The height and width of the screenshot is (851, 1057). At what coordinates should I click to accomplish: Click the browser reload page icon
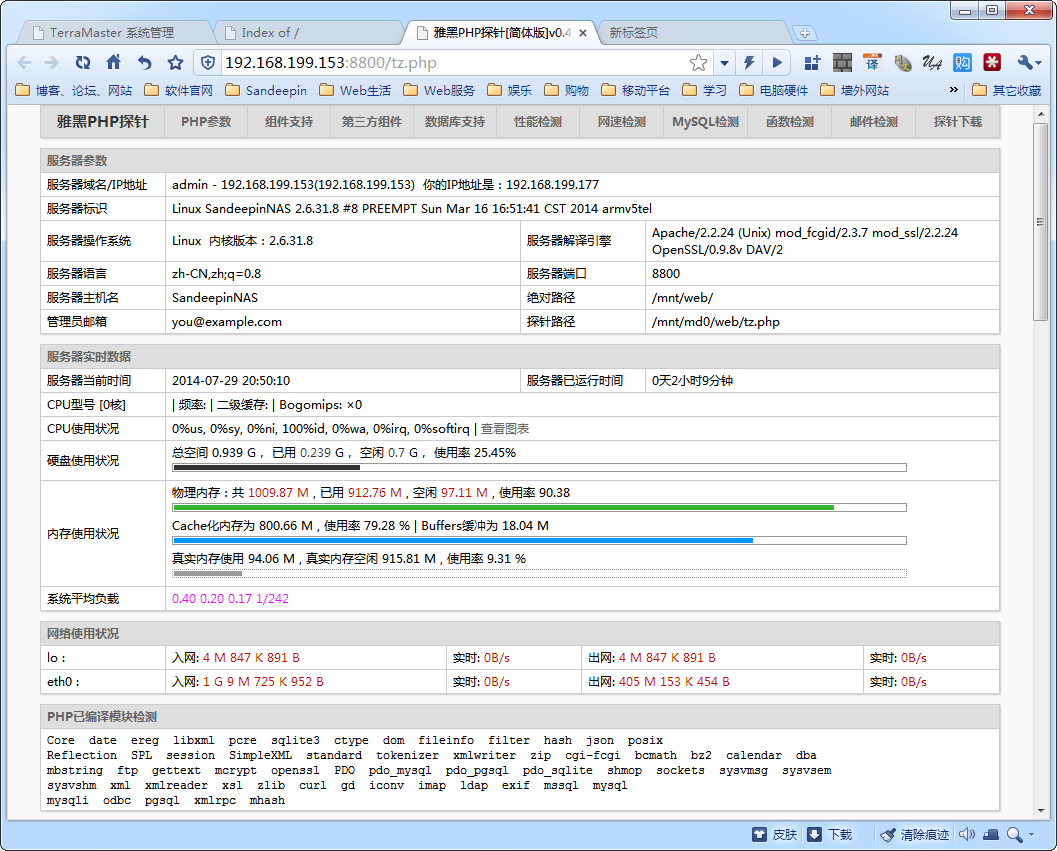pyautogui.click(x=83, y=63)
